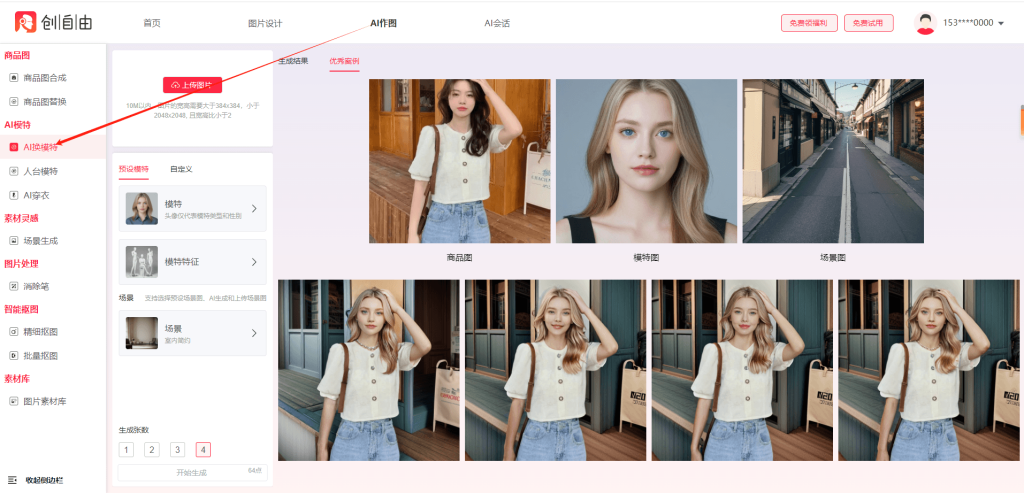Open 精细抠图 cutout tool
The height and width of the screenshot is (493, 1024).
coord(40,331)
